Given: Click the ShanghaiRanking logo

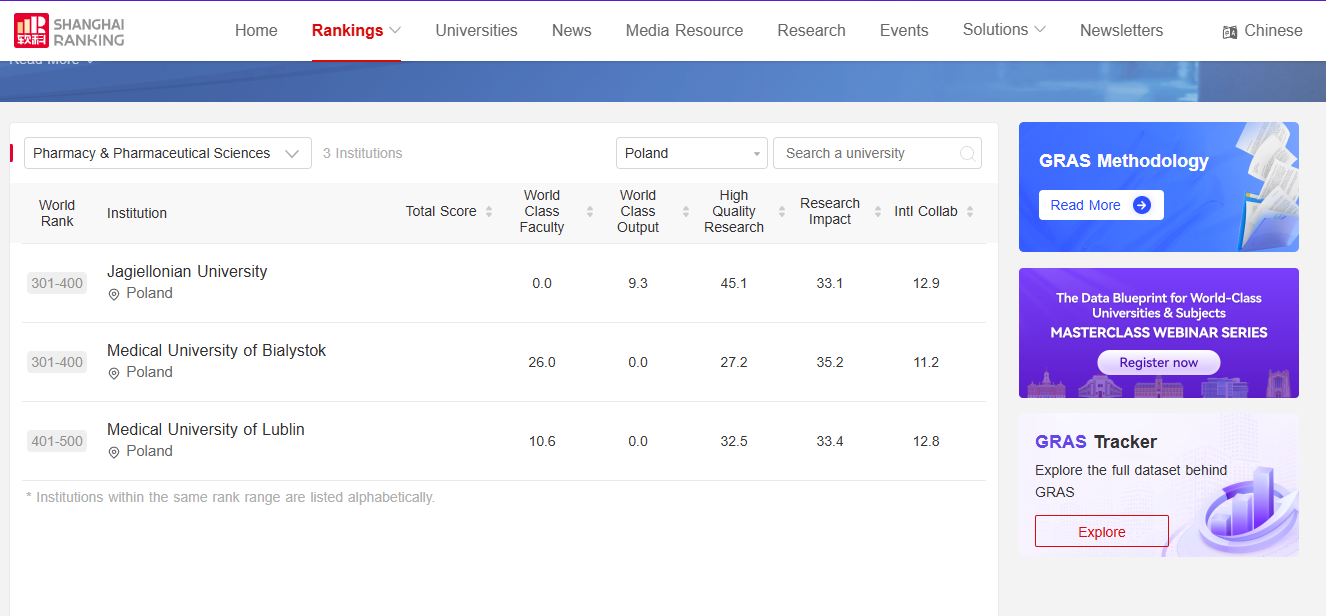Looking at the screenshot, I should pyautogui.click(x=69, y=31).
